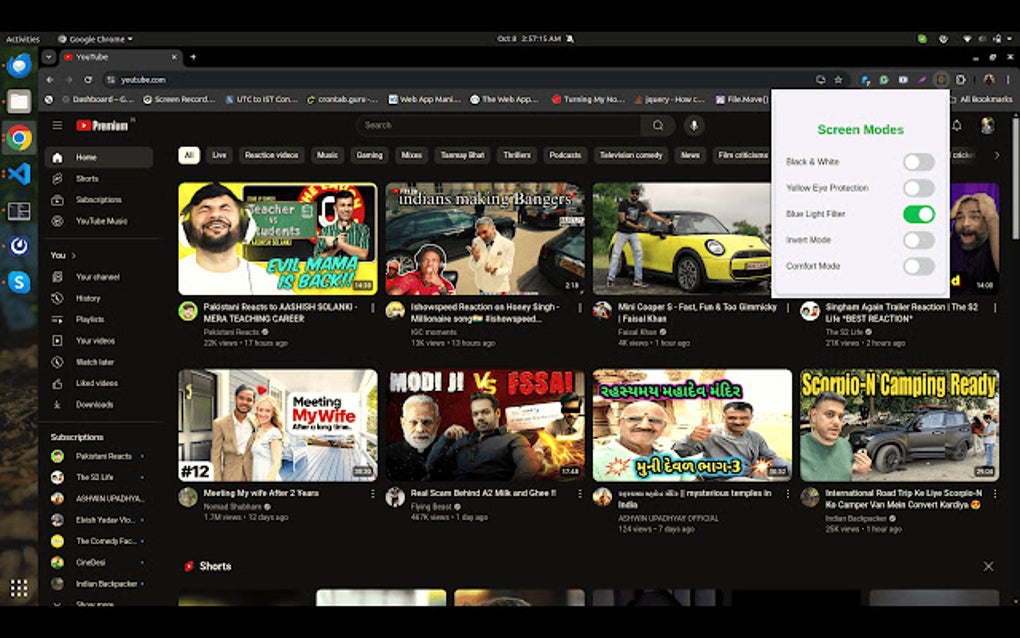Screen dimensions: 1020x638
Task: Click the YouTube search input field
Action: 500,126
